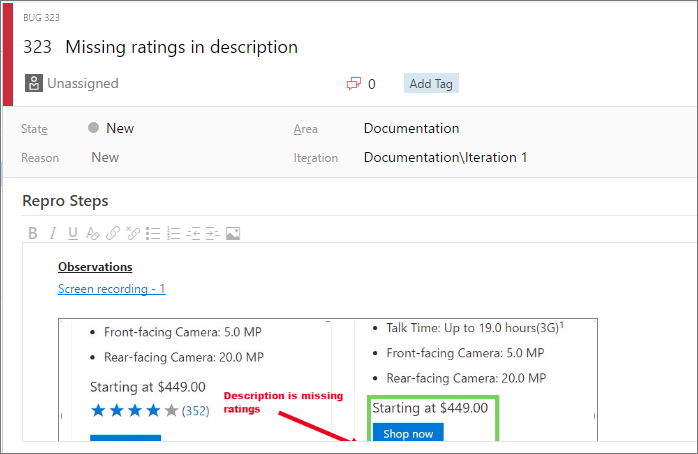The height and width of the screenshot is (454, 698).
Task: Click the underline formatting icon
Action: coord(72,233)
